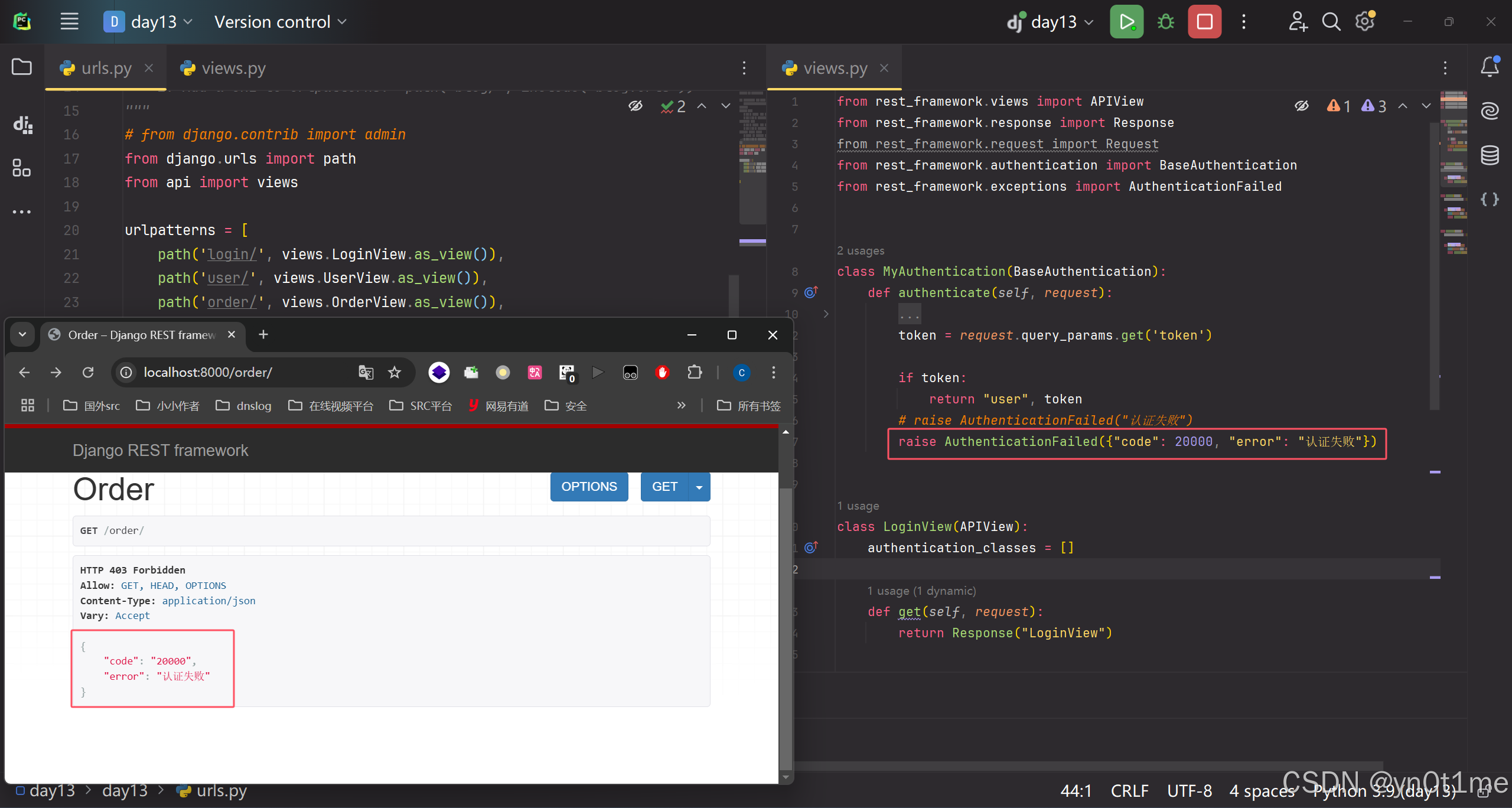Stop the running day13 server
Image resolution: width=1512 pixels, height=808 pixels.
tap(1204, 22)
